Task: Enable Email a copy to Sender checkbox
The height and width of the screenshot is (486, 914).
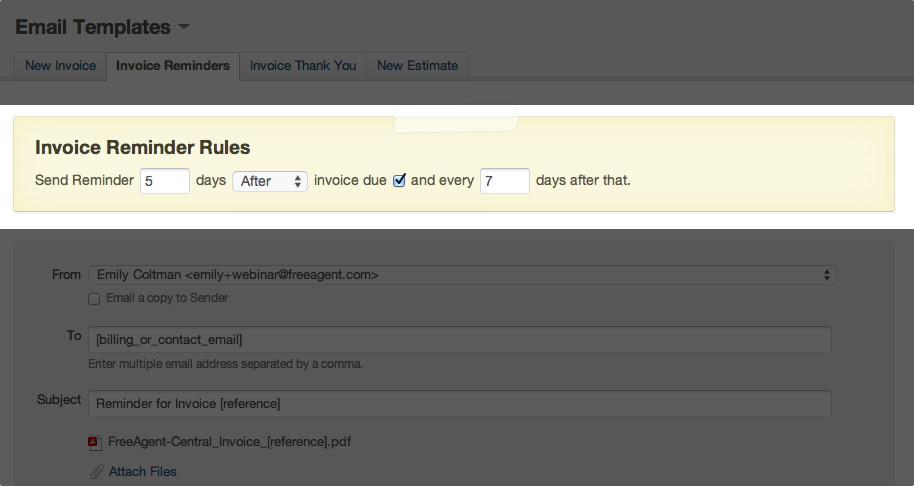Action: (x=94, y=298)
